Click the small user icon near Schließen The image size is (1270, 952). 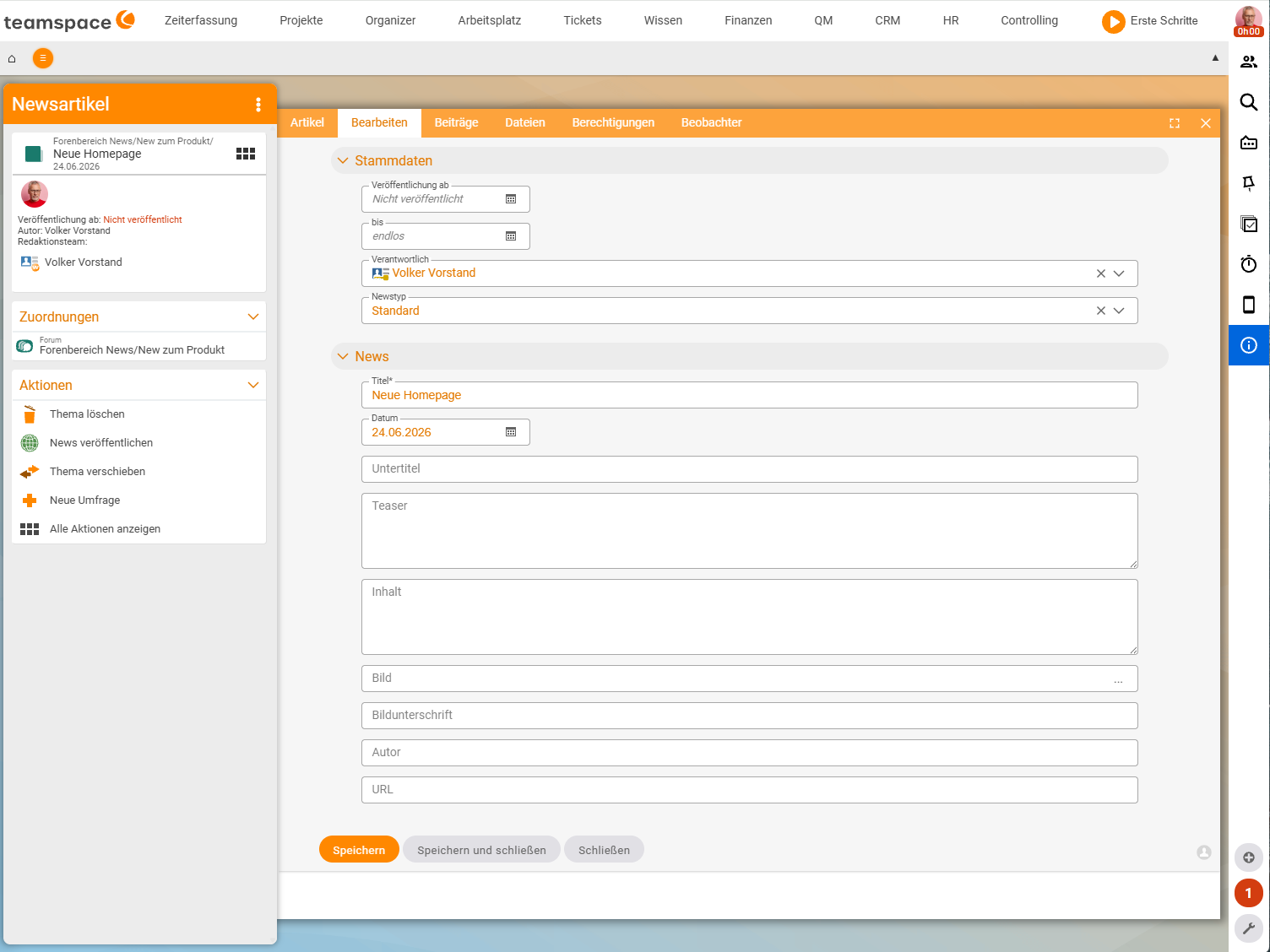(1204, 852)
